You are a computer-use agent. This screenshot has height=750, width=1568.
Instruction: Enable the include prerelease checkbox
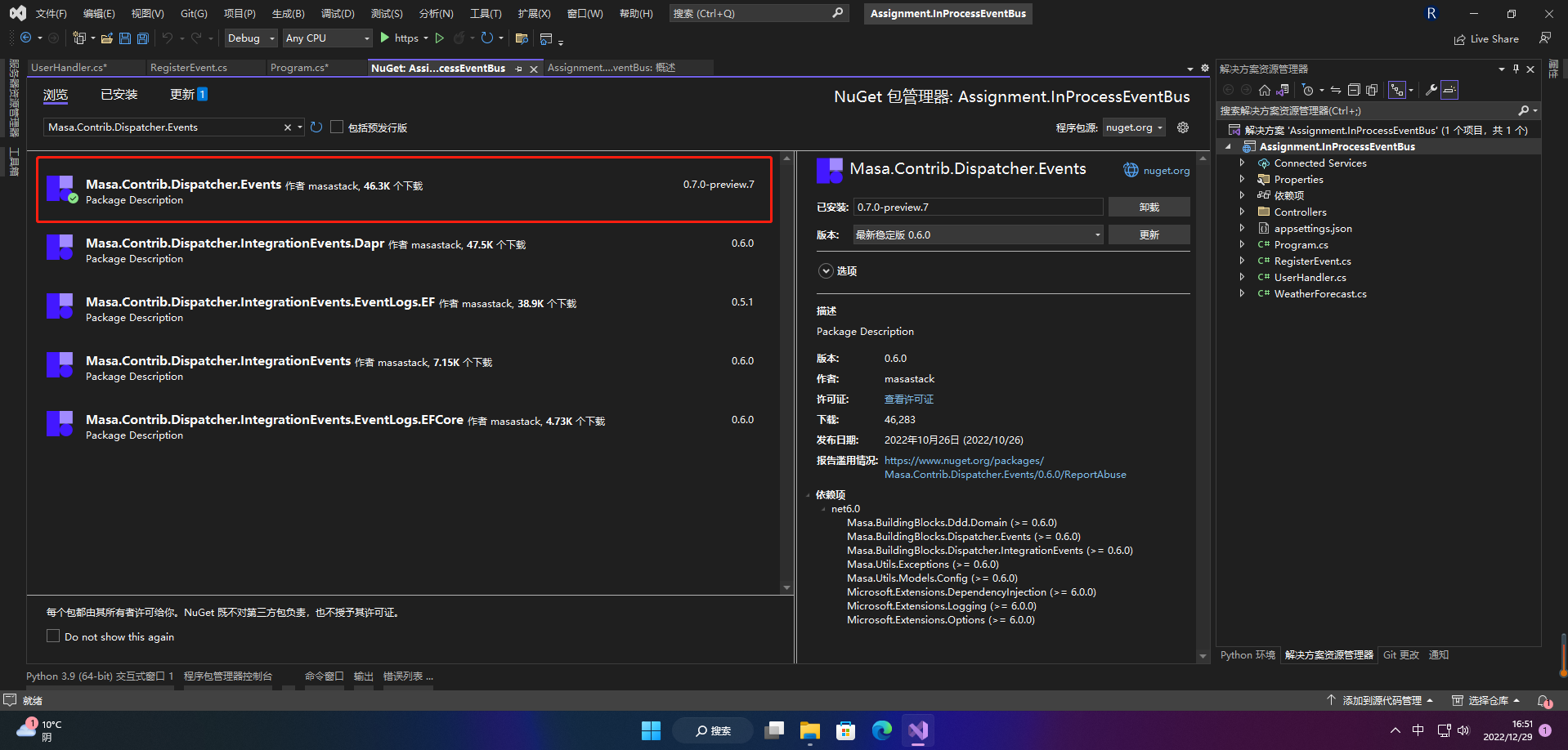337,127
